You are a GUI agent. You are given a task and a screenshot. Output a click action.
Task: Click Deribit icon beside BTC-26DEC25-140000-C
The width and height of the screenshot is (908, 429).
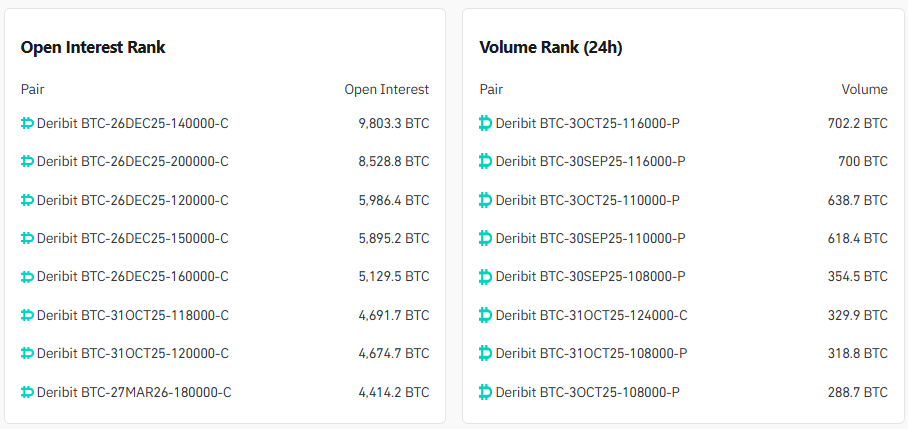[27, 123]
